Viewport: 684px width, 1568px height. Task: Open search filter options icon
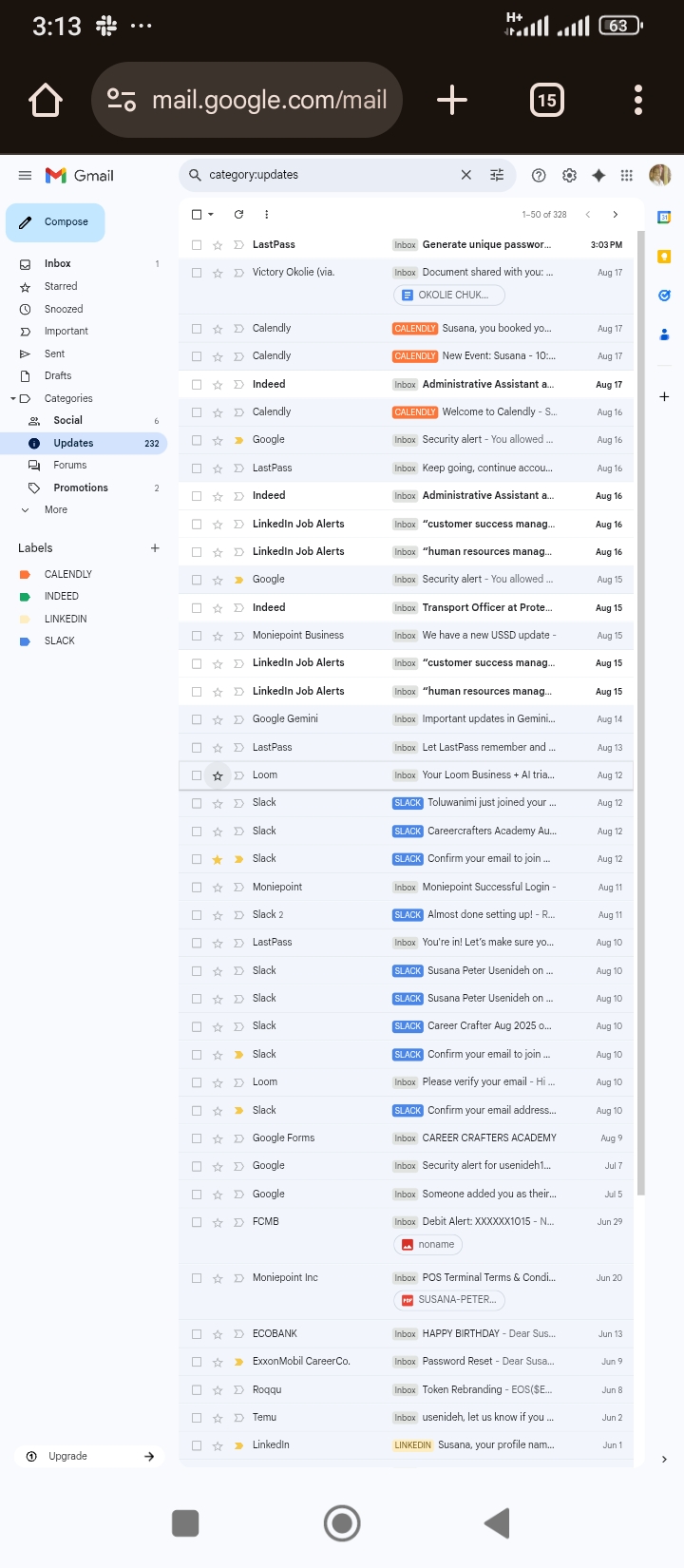pos(497,175)
